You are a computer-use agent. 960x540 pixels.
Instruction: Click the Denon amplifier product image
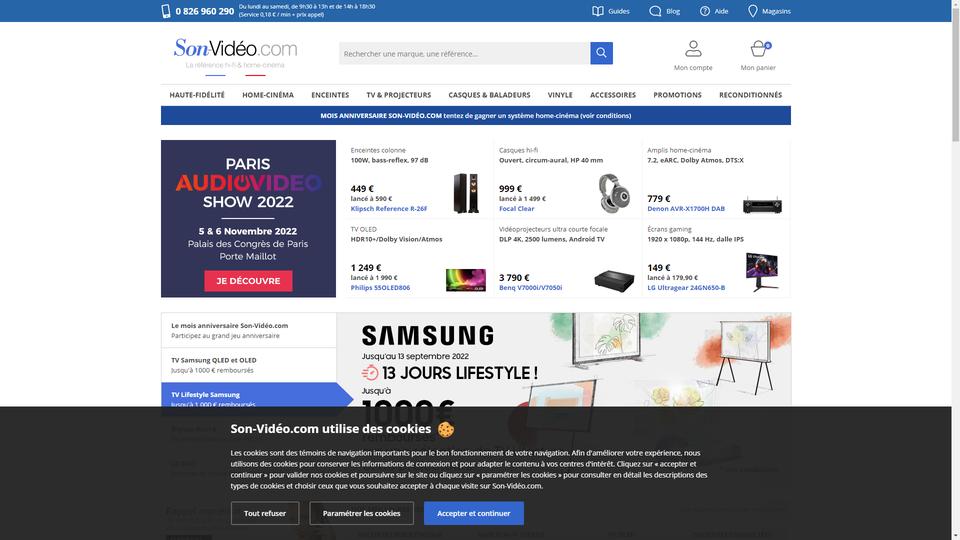[762, 205]
